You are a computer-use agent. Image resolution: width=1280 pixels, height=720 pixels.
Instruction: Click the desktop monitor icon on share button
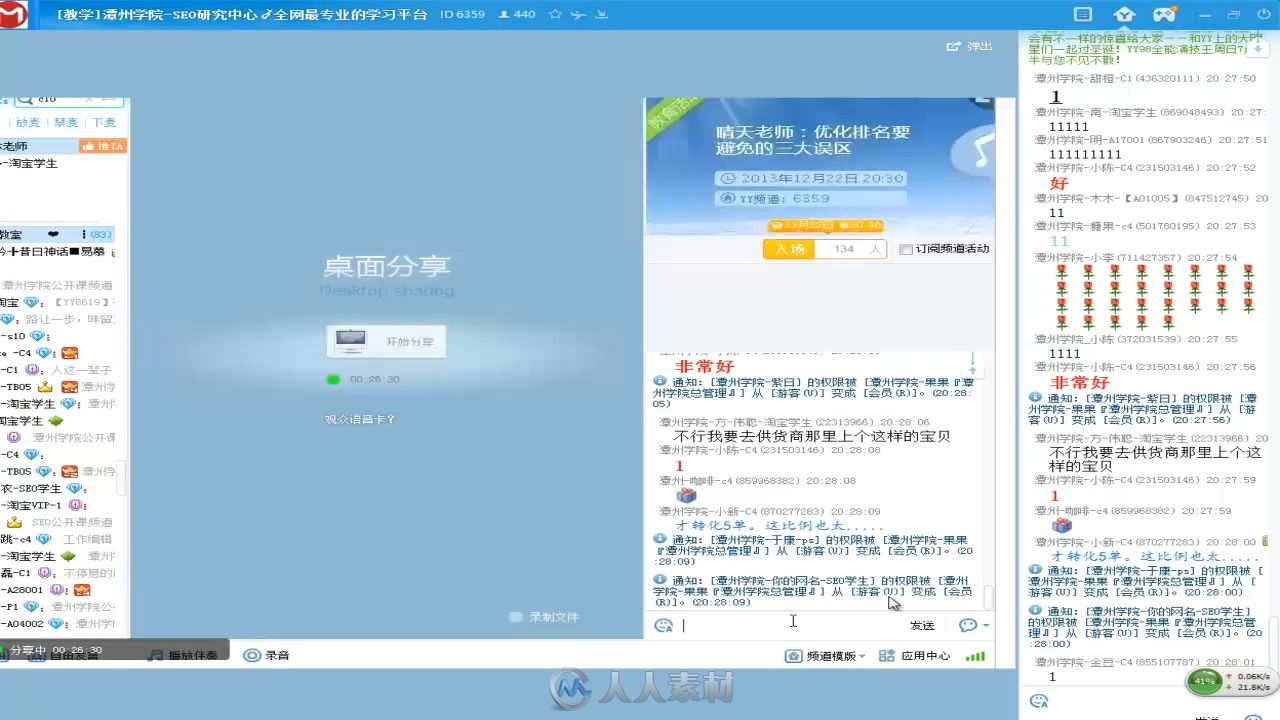[350, 341]
